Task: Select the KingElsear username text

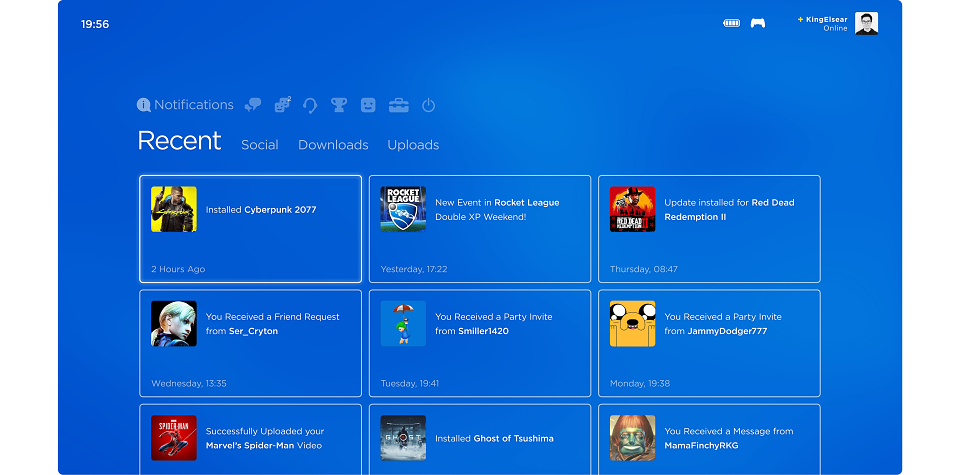Action: pyautogui.click(x=827, y=20)
